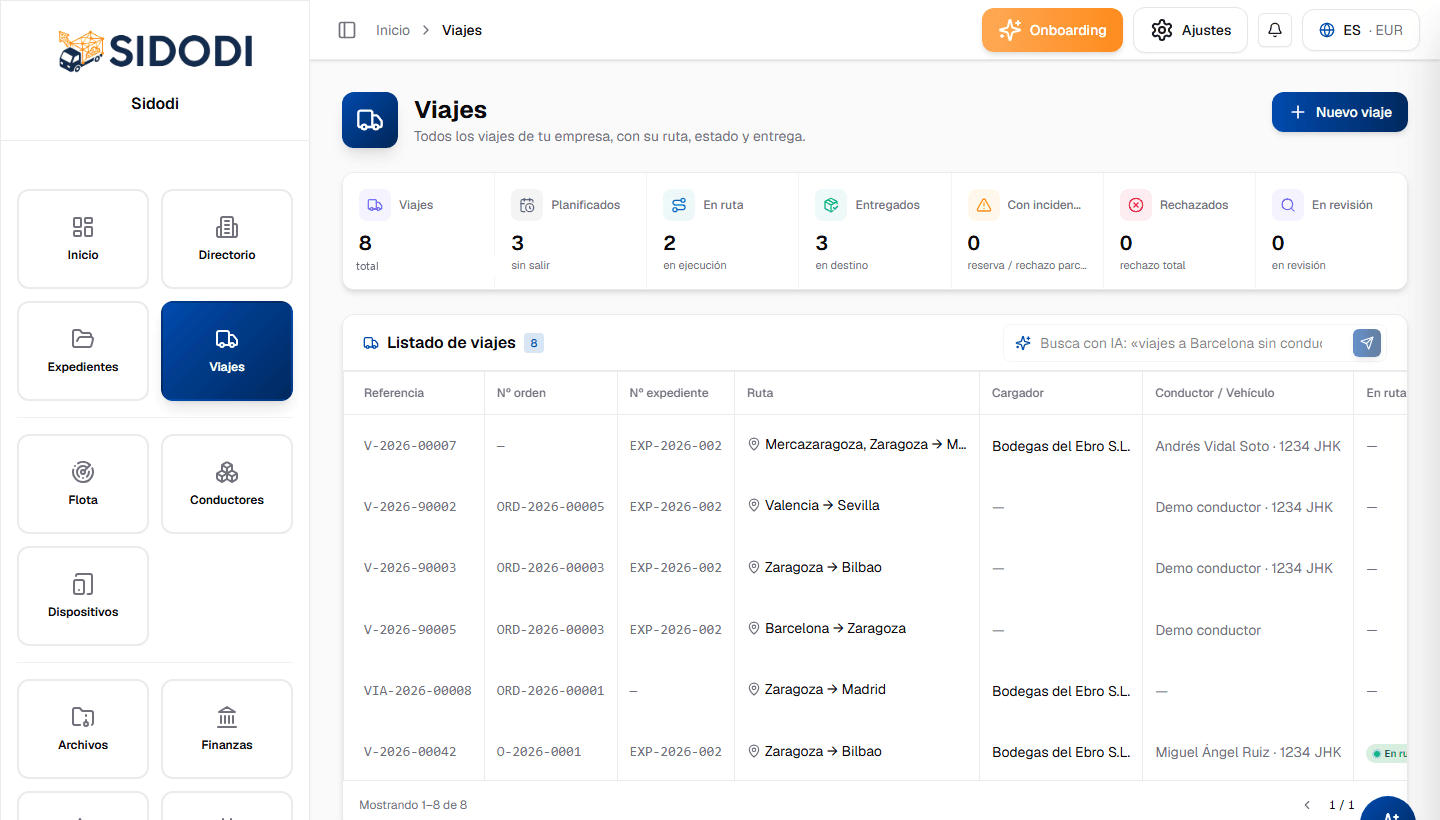Image resolution: width=1440 pixels, height=820 pixels.
Task: Go to previous page arrow
Action: click(x=1306, y=805)
